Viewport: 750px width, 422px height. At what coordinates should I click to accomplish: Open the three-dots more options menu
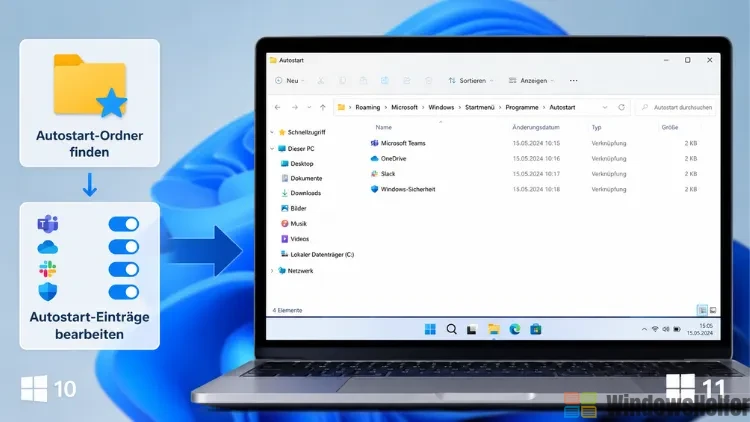coord(574,81)
